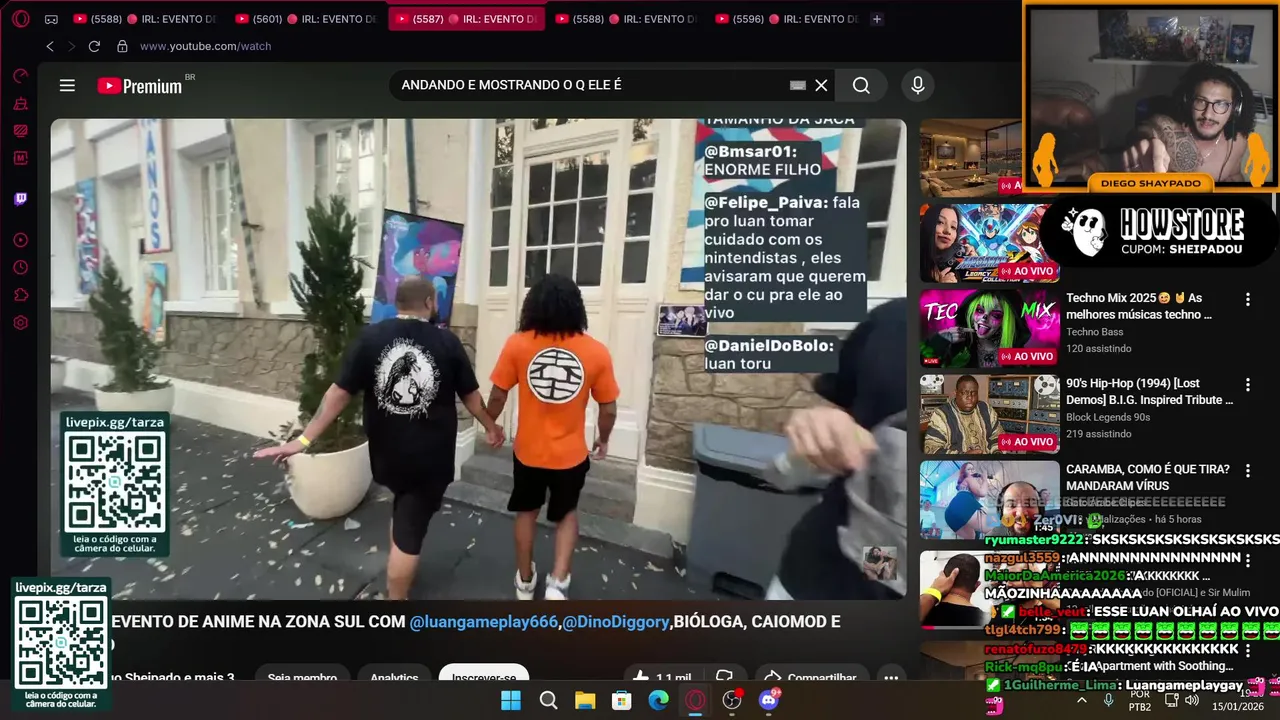Screen dimensions: 1280x720
Task: View site info via the padlock icon
Action: (x=122, y=46)
